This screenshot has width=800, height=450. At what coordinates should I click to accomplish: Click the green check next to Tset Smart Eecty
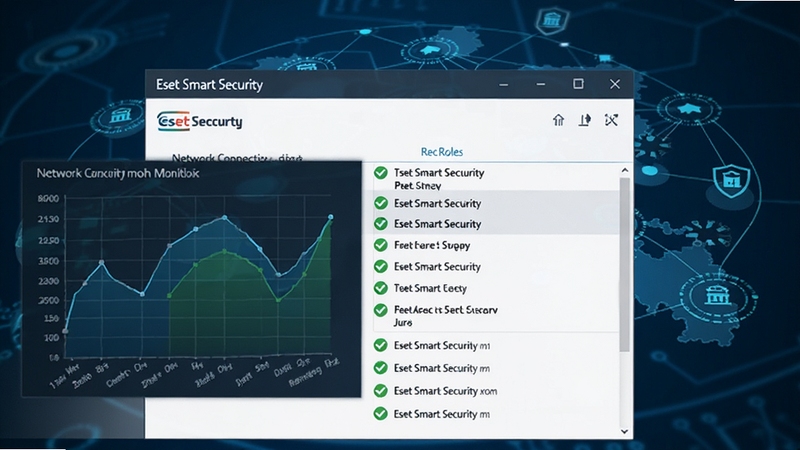click(x=381, y=288)
